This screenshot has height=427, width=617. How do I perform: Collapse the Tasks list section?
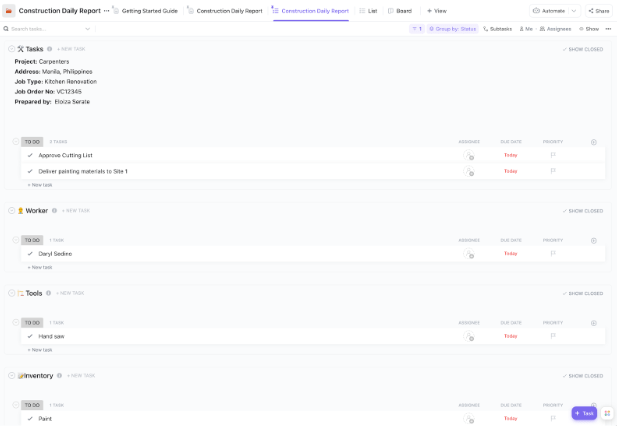11,49
